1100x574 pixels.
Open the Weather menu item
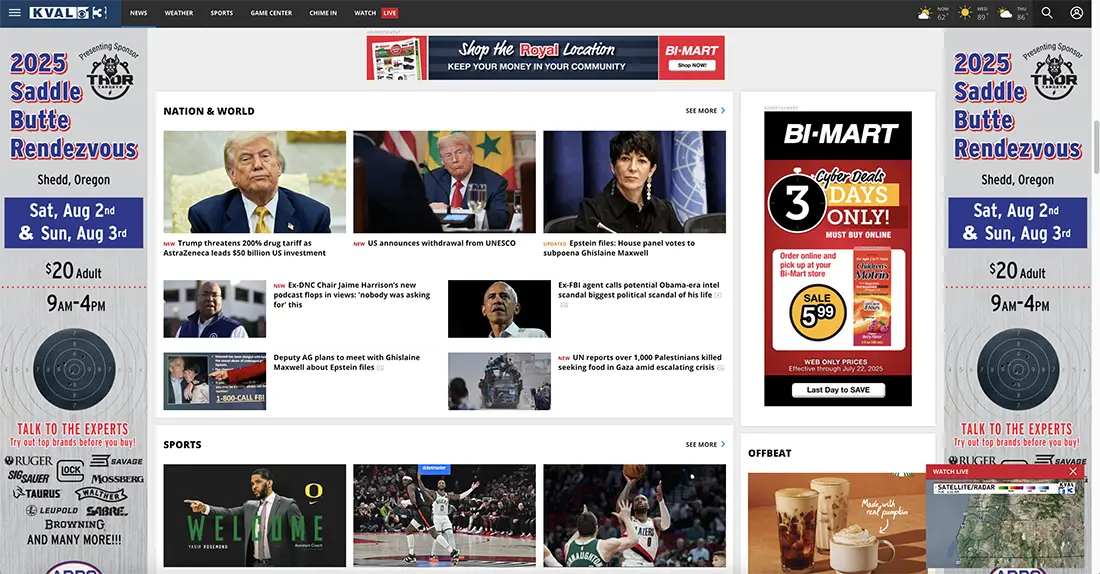pos(179,13)
